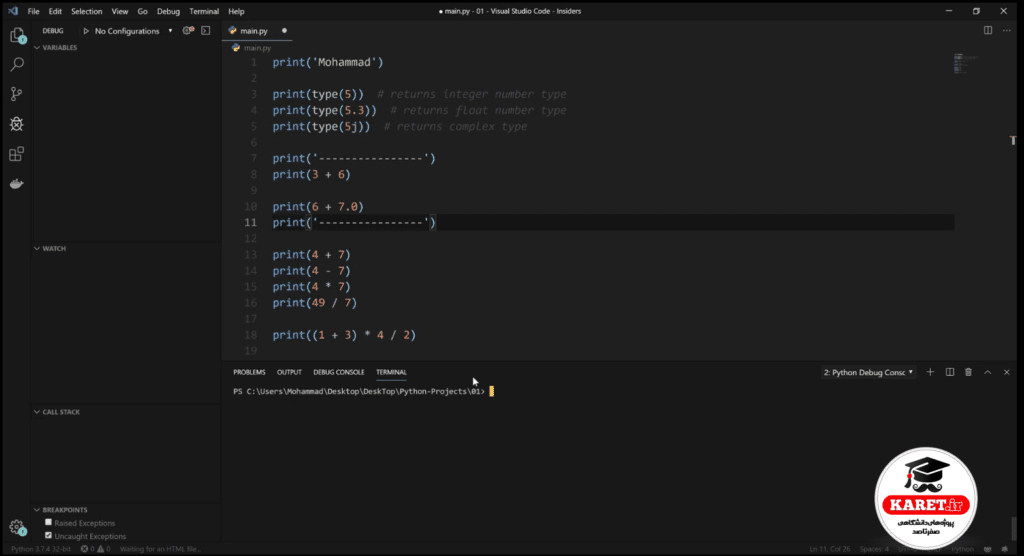The height and width of the screenshot is (556, 1024).
Task: Click the split editor icon
Action: coord(988,30)
